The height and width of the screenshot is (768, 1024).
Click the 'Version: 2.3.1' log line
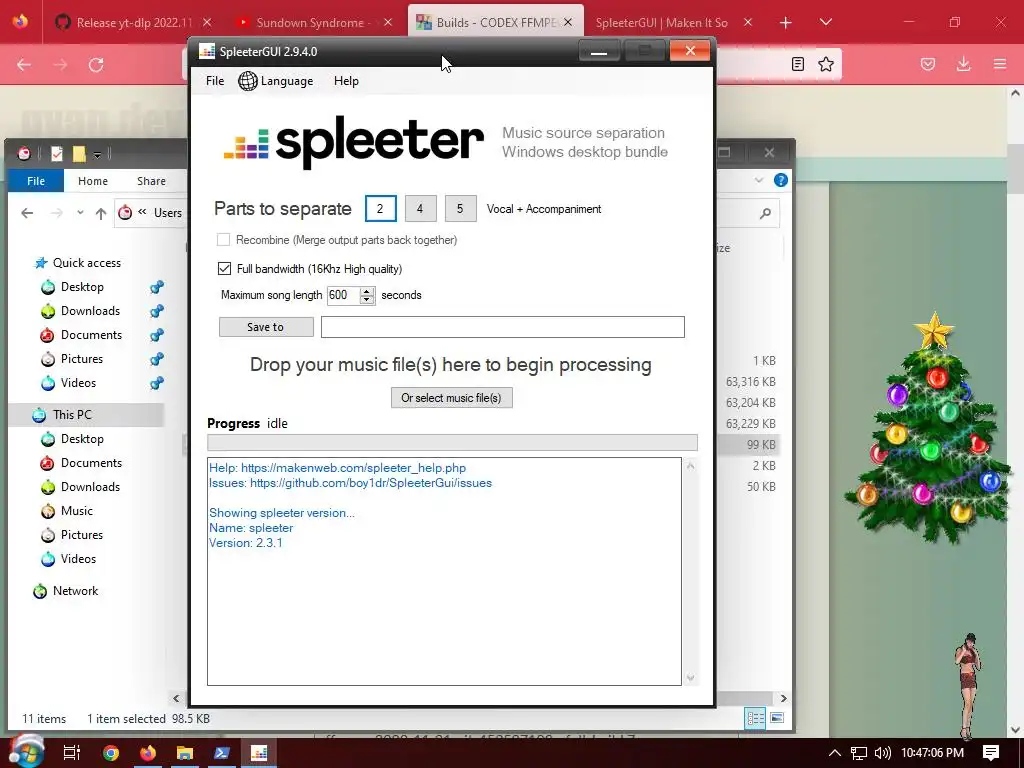246,543
